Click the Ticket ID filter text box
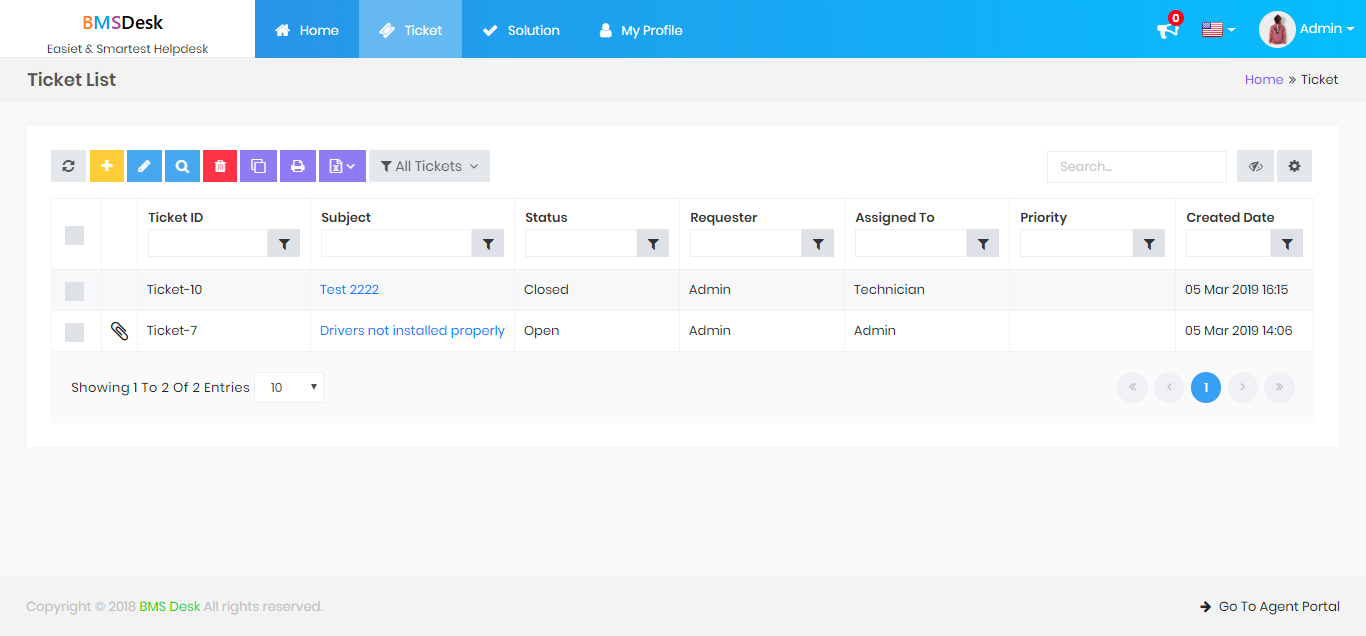The image size is (1366, 636). [208, 243]
